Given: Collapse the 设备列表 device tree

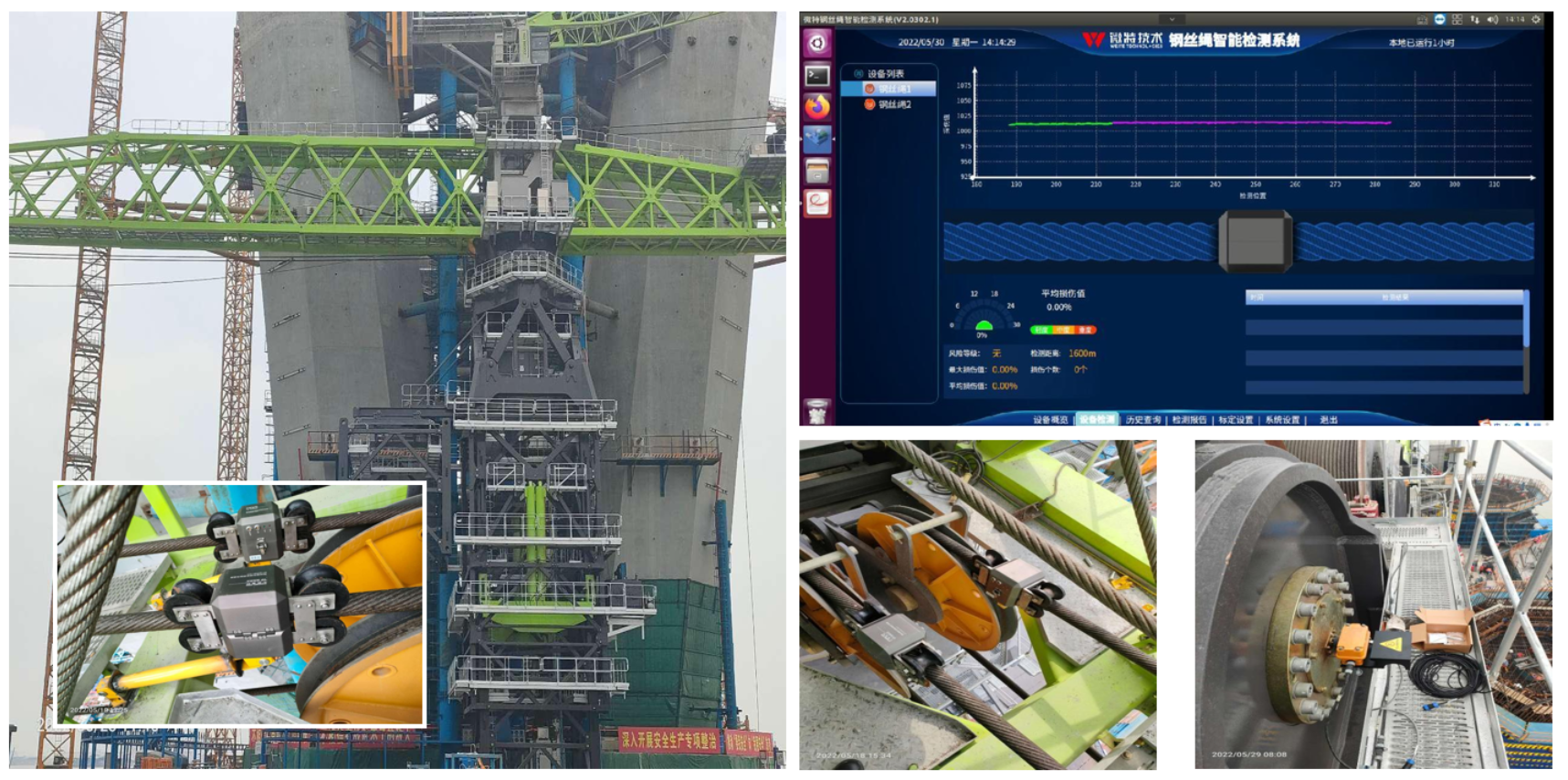Looking at the screenshot, I should tap(858, 73).
